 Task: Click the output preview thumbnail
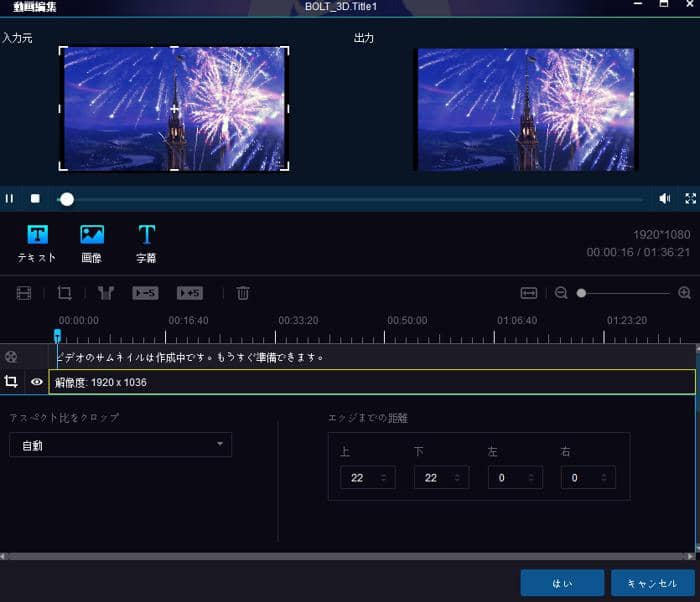pyautogui.click(x=525, y=109)
